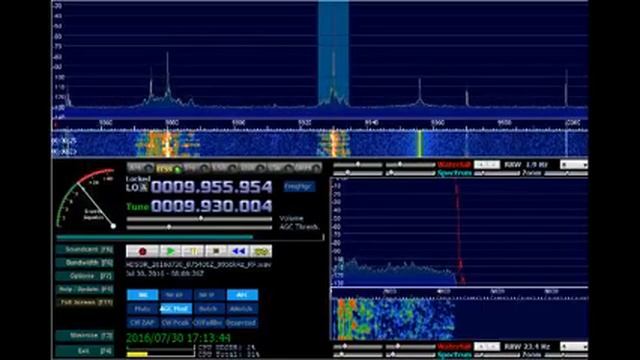Seek in the teal playback progress bar
The height and width of the screenshot is (360, 640).
click(190, 237)
